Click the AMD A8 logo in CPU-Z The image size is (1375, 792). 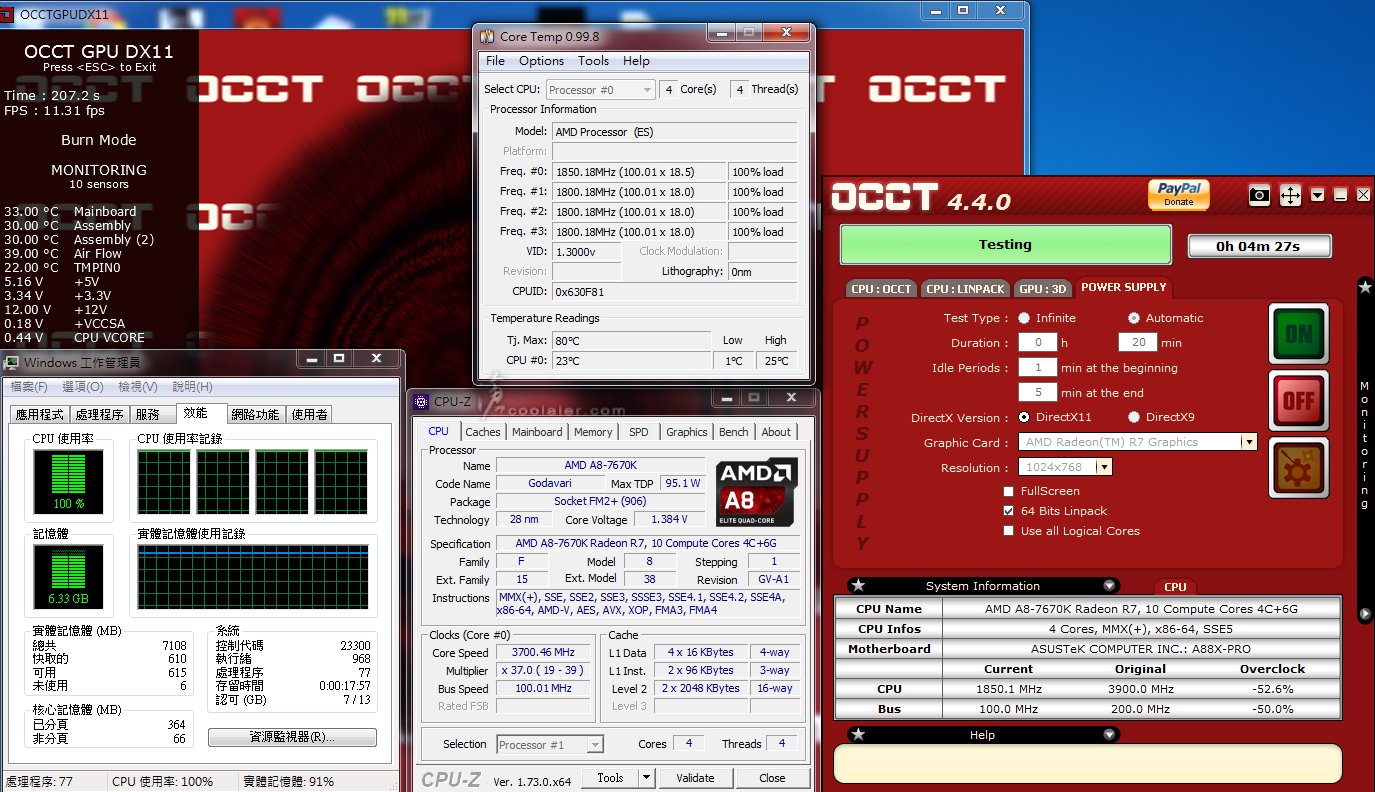coord(756,492)
